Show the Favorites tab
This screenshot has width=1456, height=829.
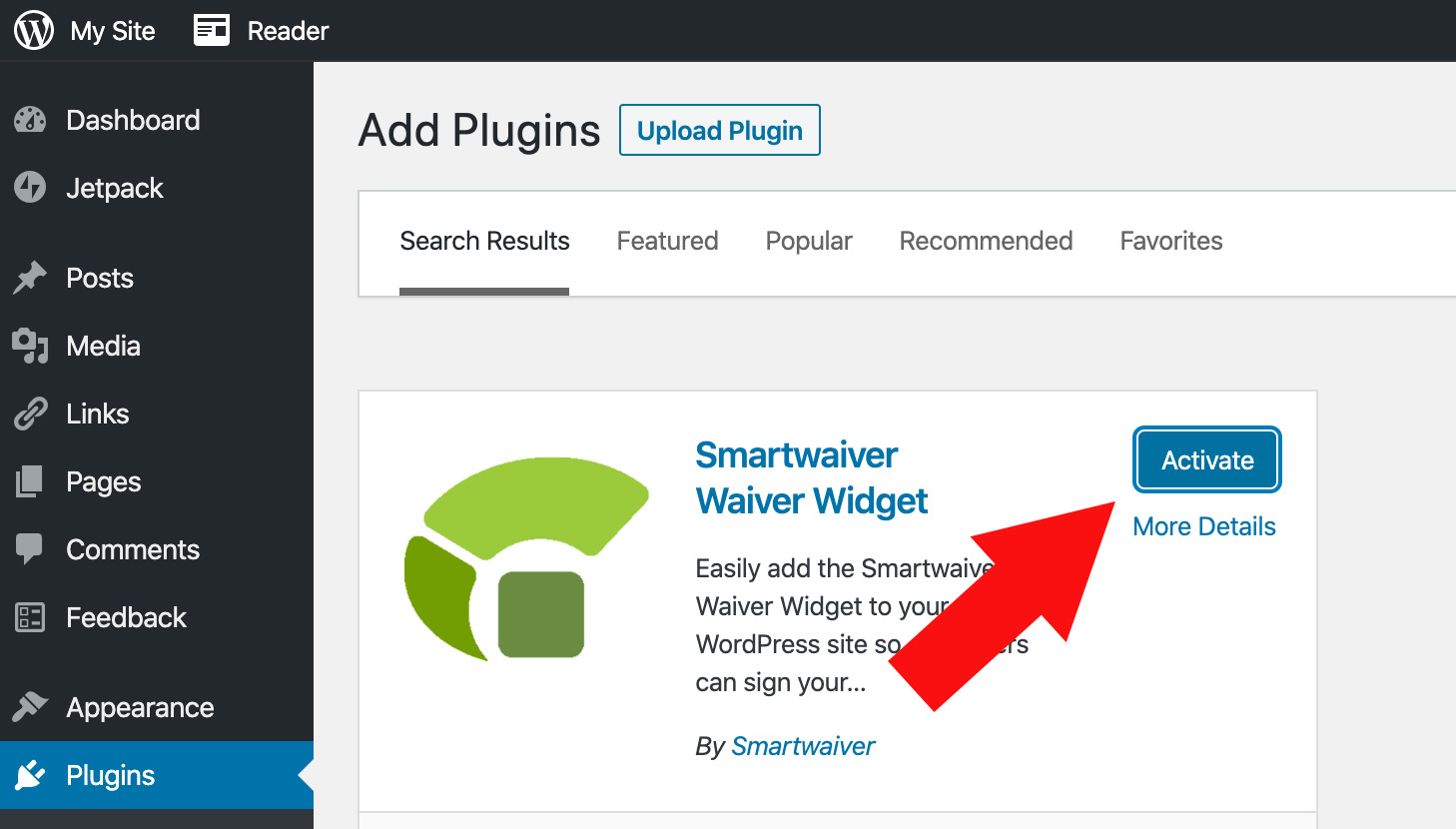1171,241
